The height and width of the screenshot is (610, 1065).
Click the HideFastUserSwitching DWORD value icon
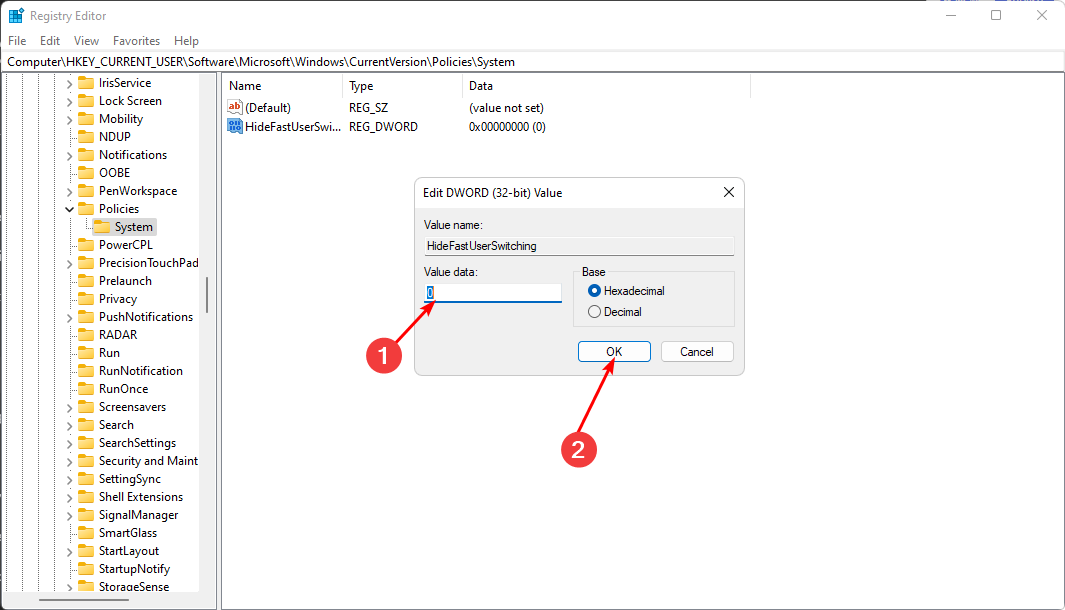click(x=235, y=127)
